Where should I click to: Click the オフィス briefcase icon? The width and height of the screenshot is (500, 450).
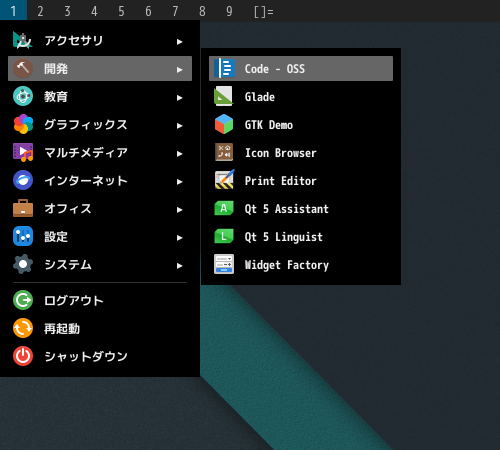[x=23, y=208]
